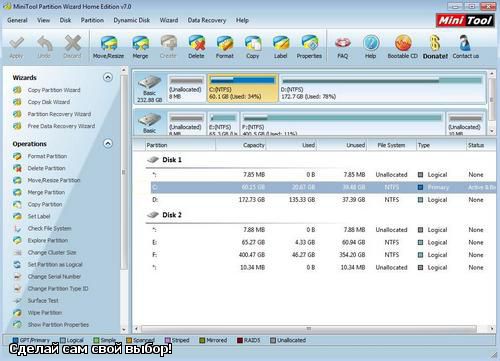Choose Wipe Partition operation
The width and height of the screenshot is (500, 361).
point(45,312)
